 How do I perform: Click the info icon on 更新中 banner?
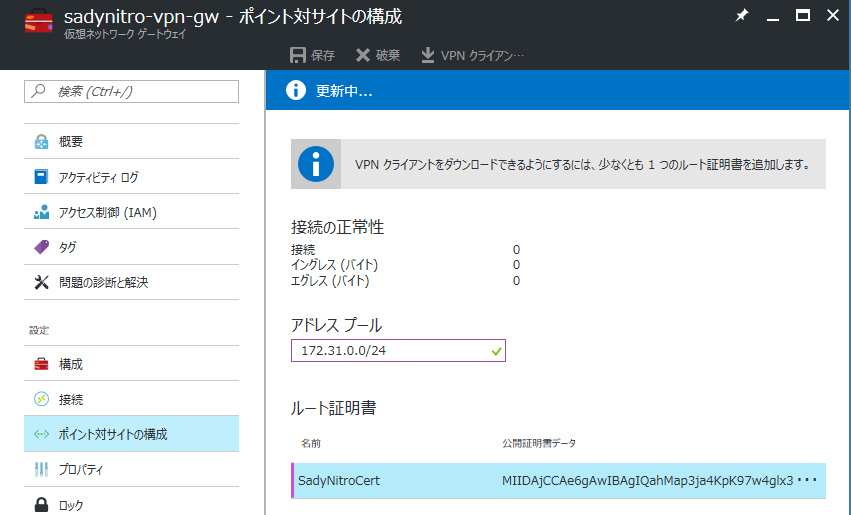tap(296, 90)
